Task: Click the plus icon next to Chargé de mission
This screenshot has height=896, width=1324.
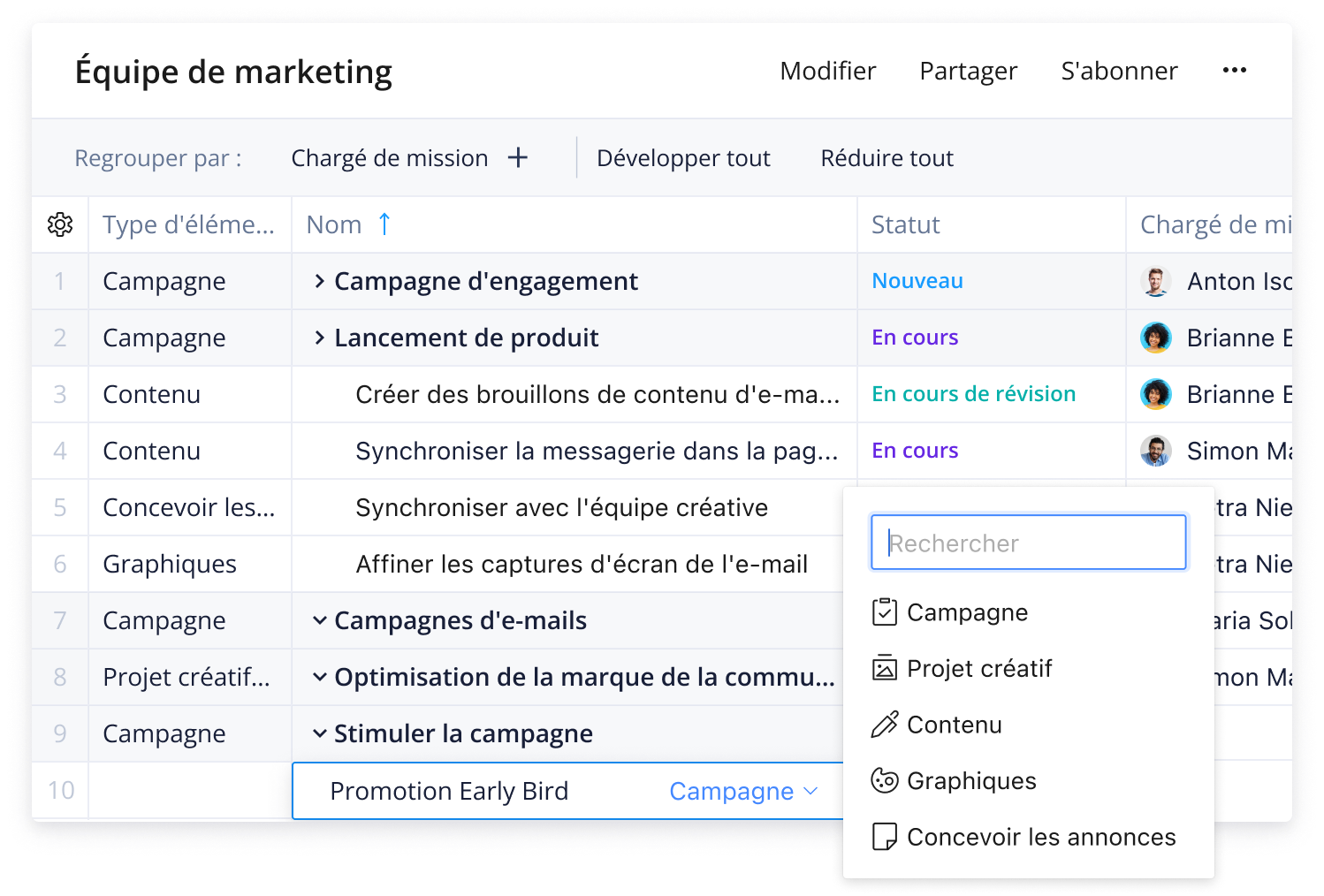Action: pos(518,158)
